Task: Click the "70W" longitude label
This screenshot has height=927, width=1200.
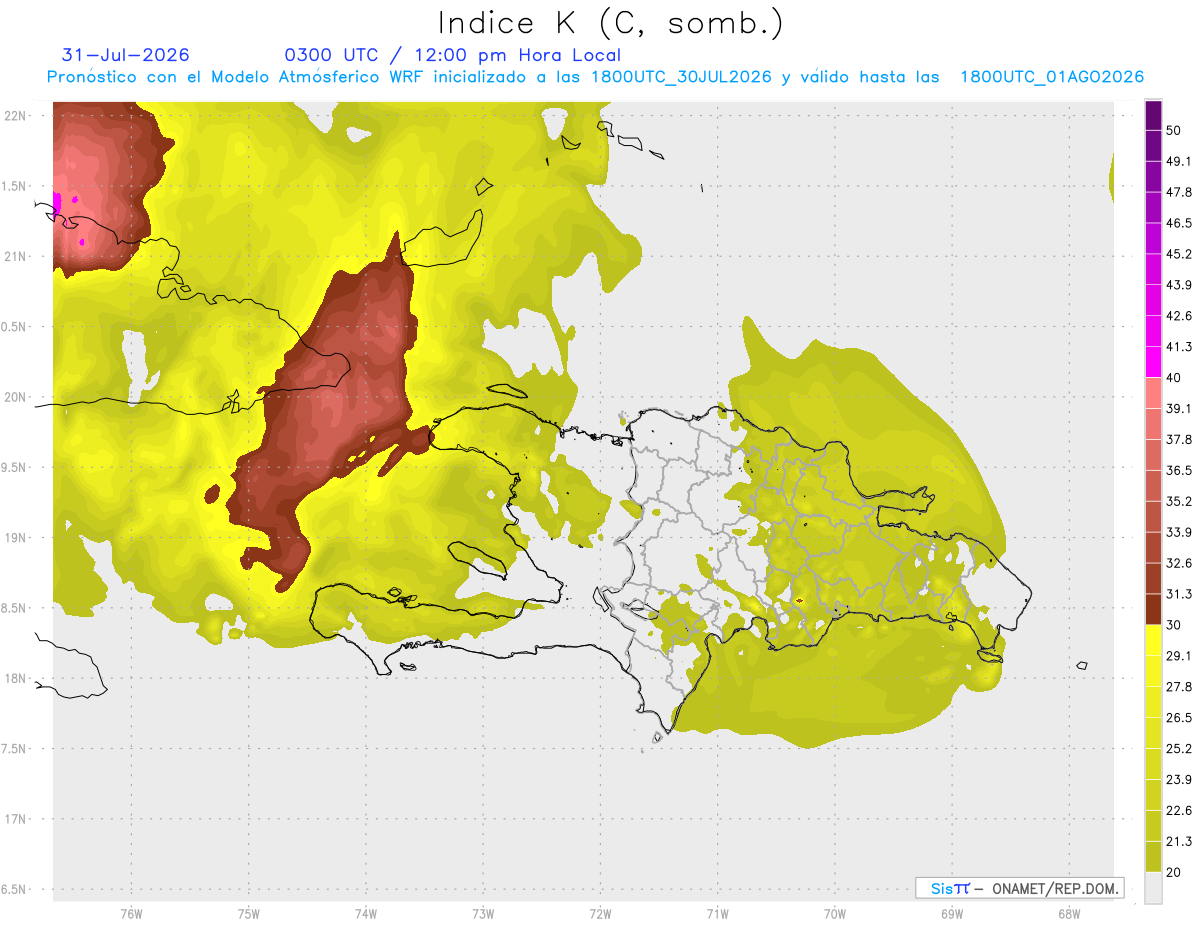Action: tap(834, 913)
